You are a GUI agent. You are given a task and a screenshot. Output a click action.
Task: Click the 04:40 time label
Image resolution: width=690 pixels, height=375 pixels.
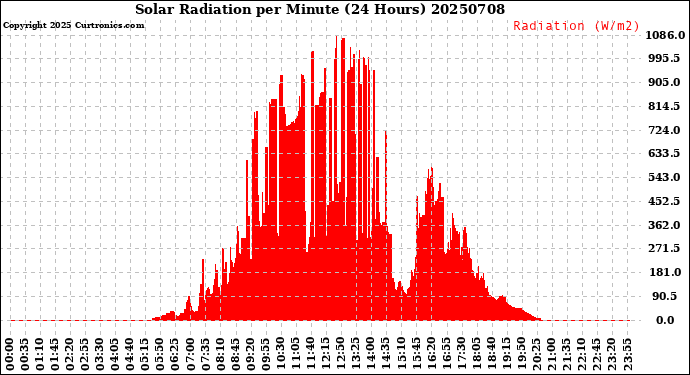130,355
